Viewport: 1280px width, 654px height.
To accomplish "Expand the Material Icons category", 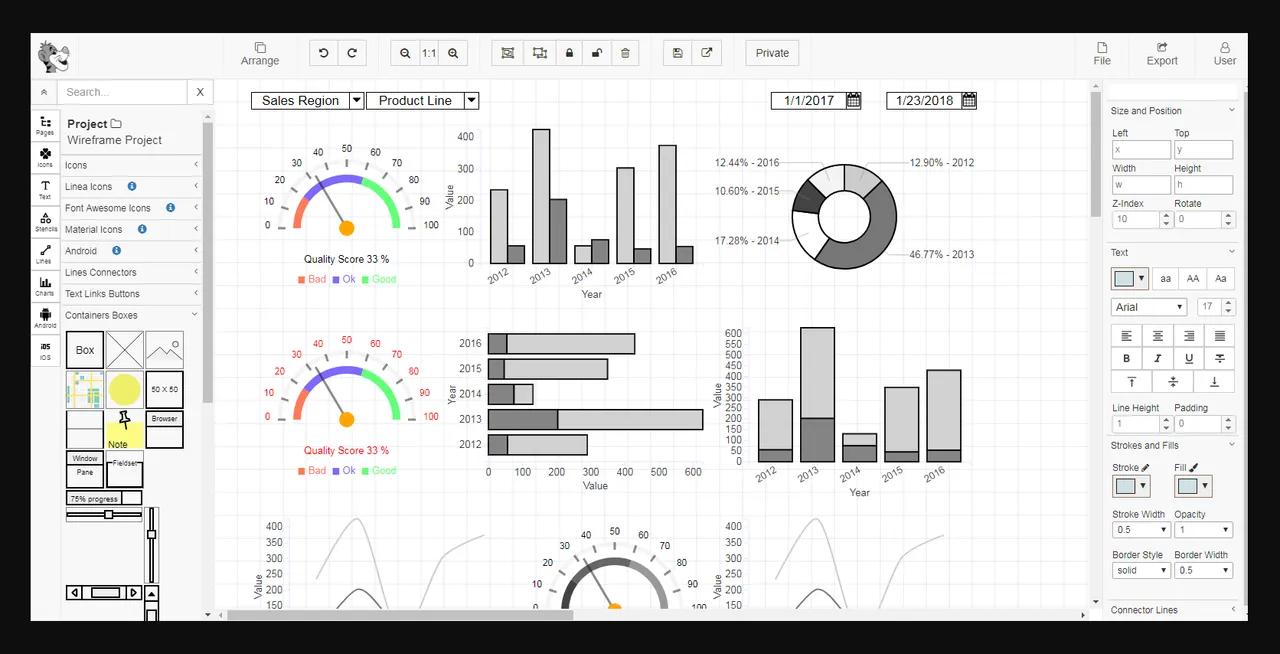I will coord(130,230).
